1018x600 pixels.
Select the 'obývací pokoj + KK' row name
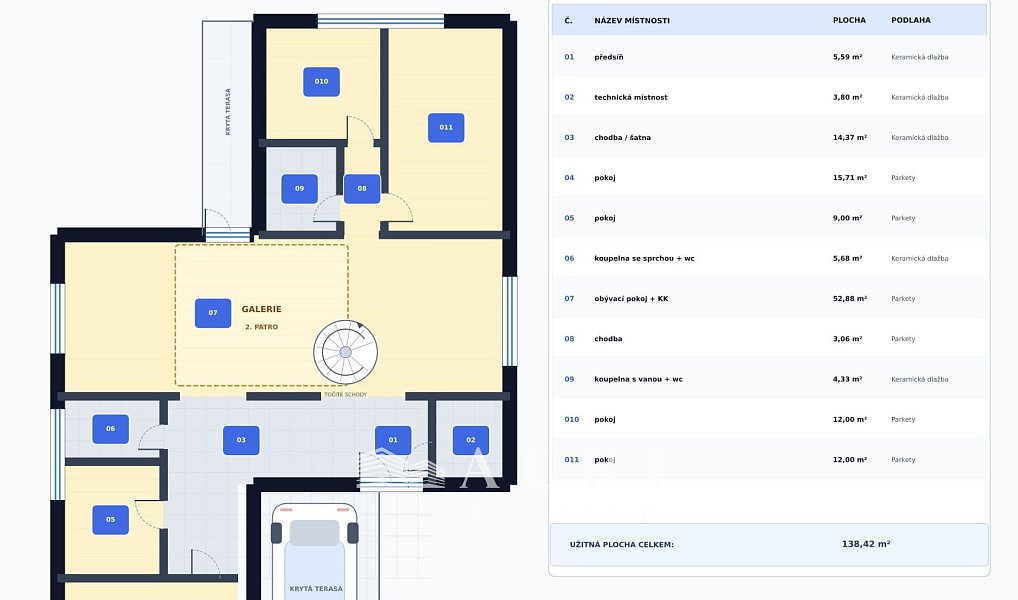coord(631,299)
